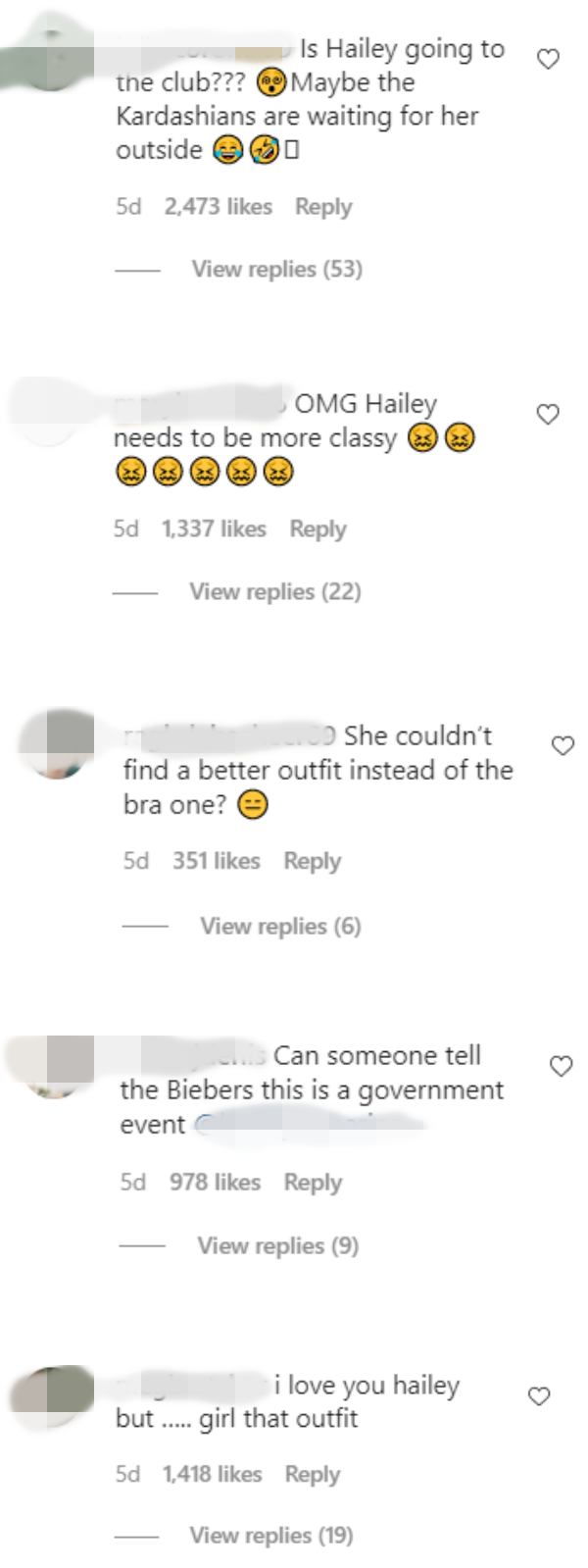Expand View replies (19)
This screenshot has height=1568, width=588.
[271, 1536]
